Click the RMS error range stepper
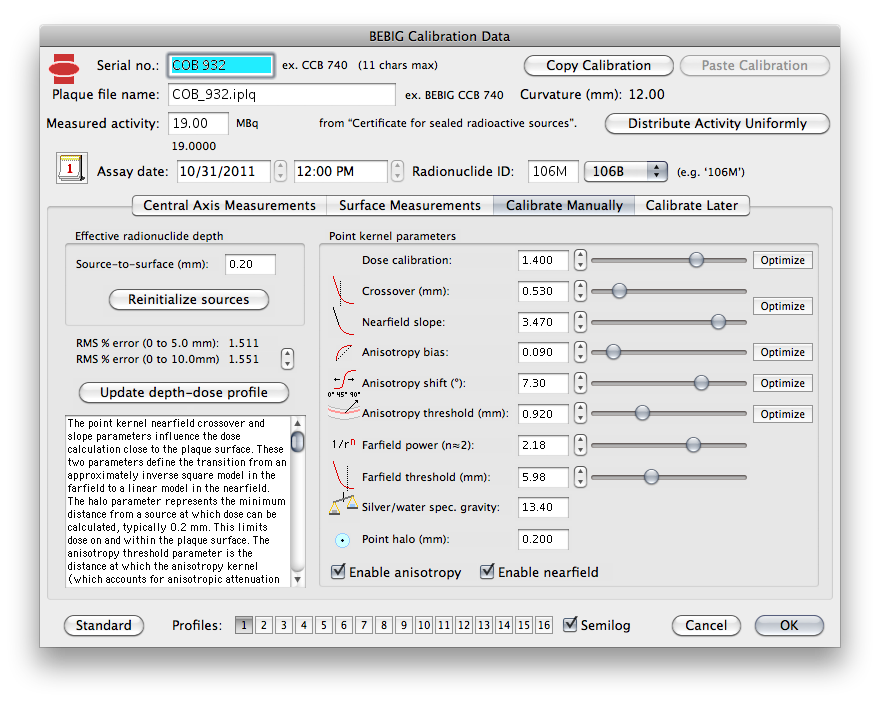This screenshot has height=702, width=880. click(287, 359)
